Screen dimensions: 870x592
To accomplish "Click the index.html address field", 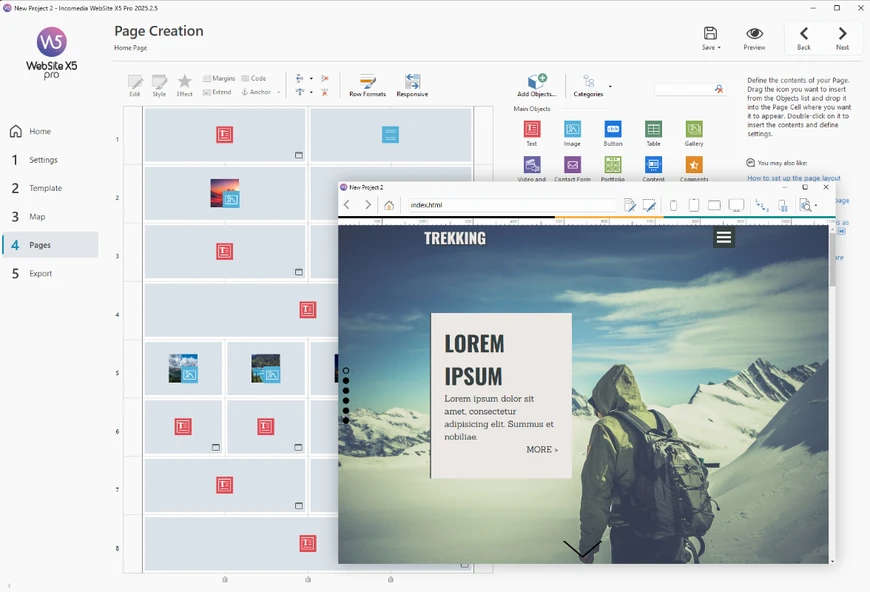I will coord(510,205).
